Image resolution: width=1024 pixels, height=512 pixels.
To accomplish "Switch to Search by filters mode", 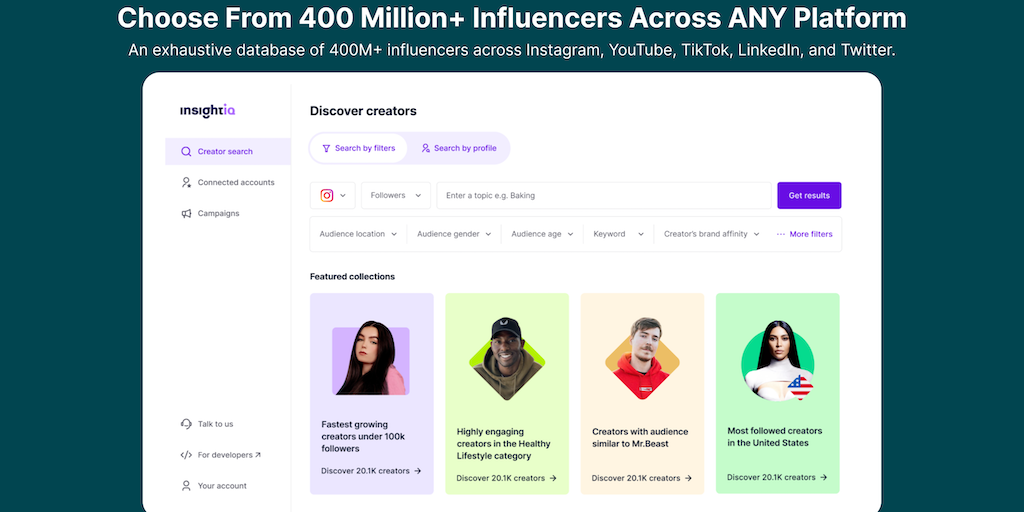I will [x=358, y=148].
